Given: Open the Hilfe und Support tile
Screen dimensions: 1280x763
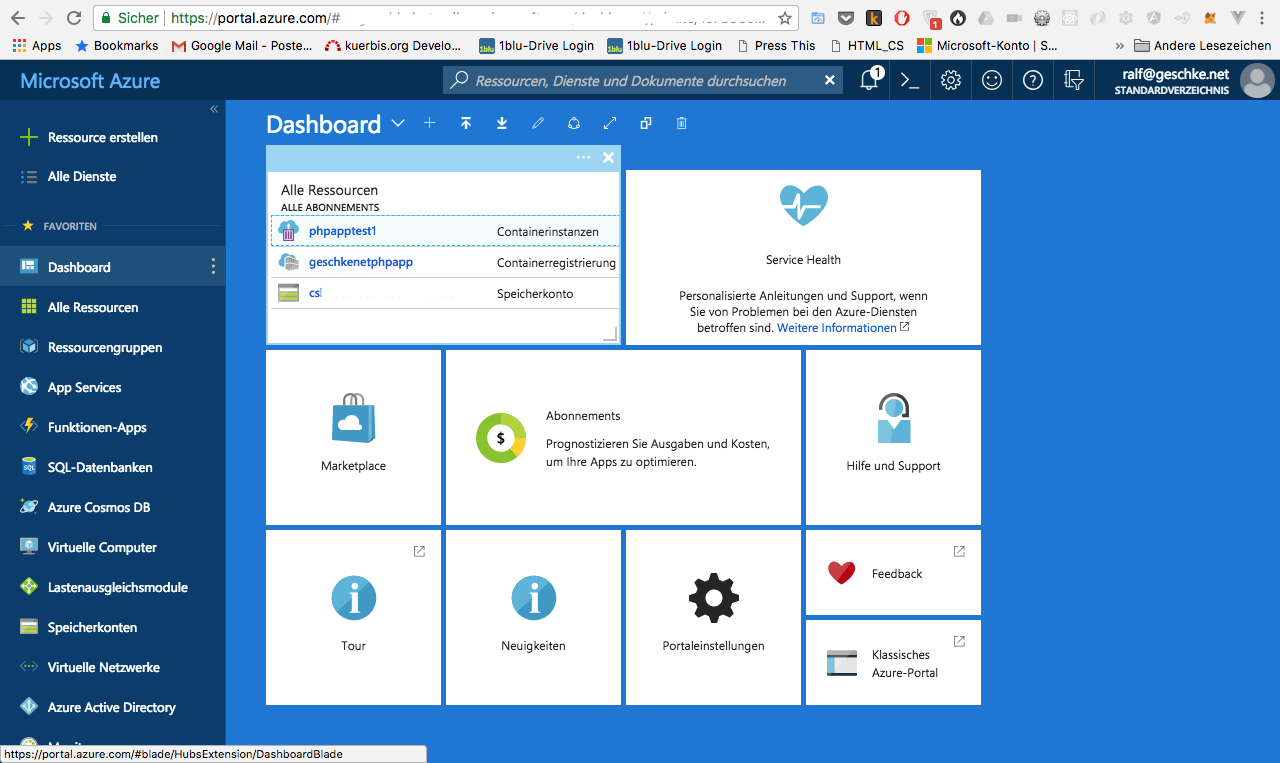Looking at the screenshot, I should point(893,437).
